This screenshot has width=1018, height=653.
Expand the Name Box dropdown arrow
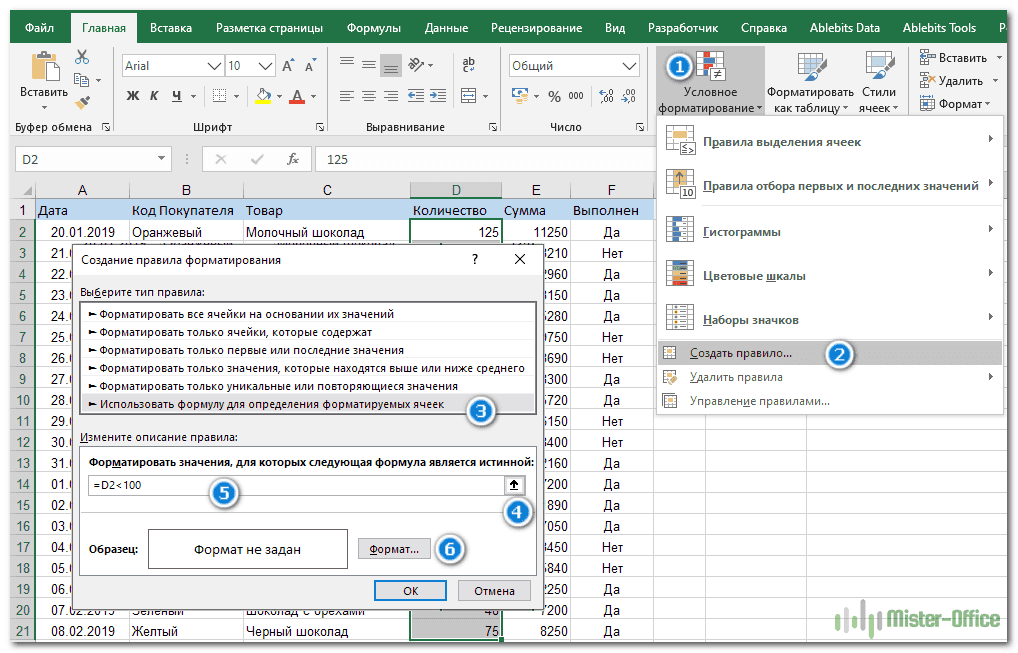163,159
